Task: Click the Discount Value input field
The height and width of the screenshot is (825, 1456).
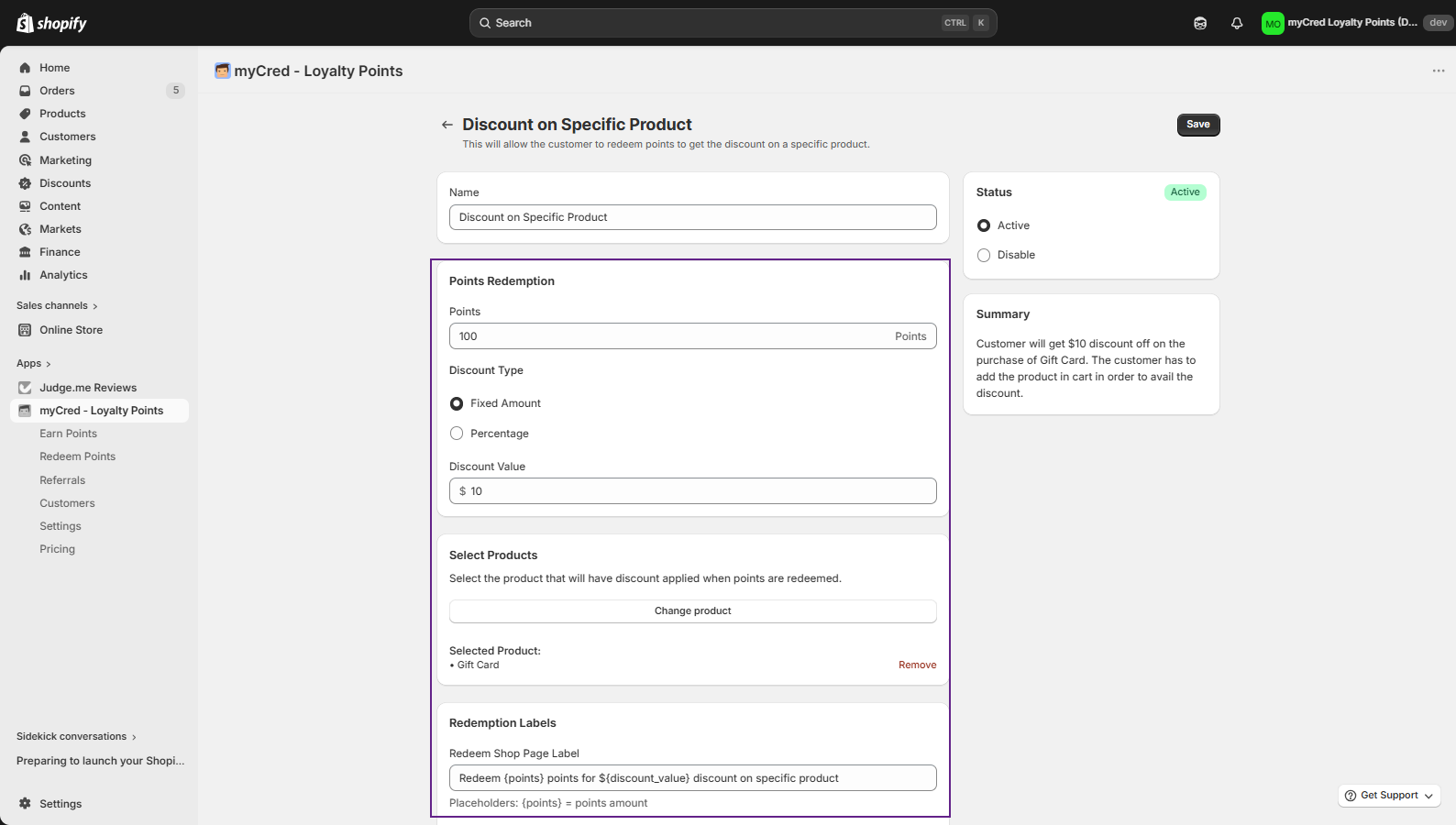Action: (697, 491)
